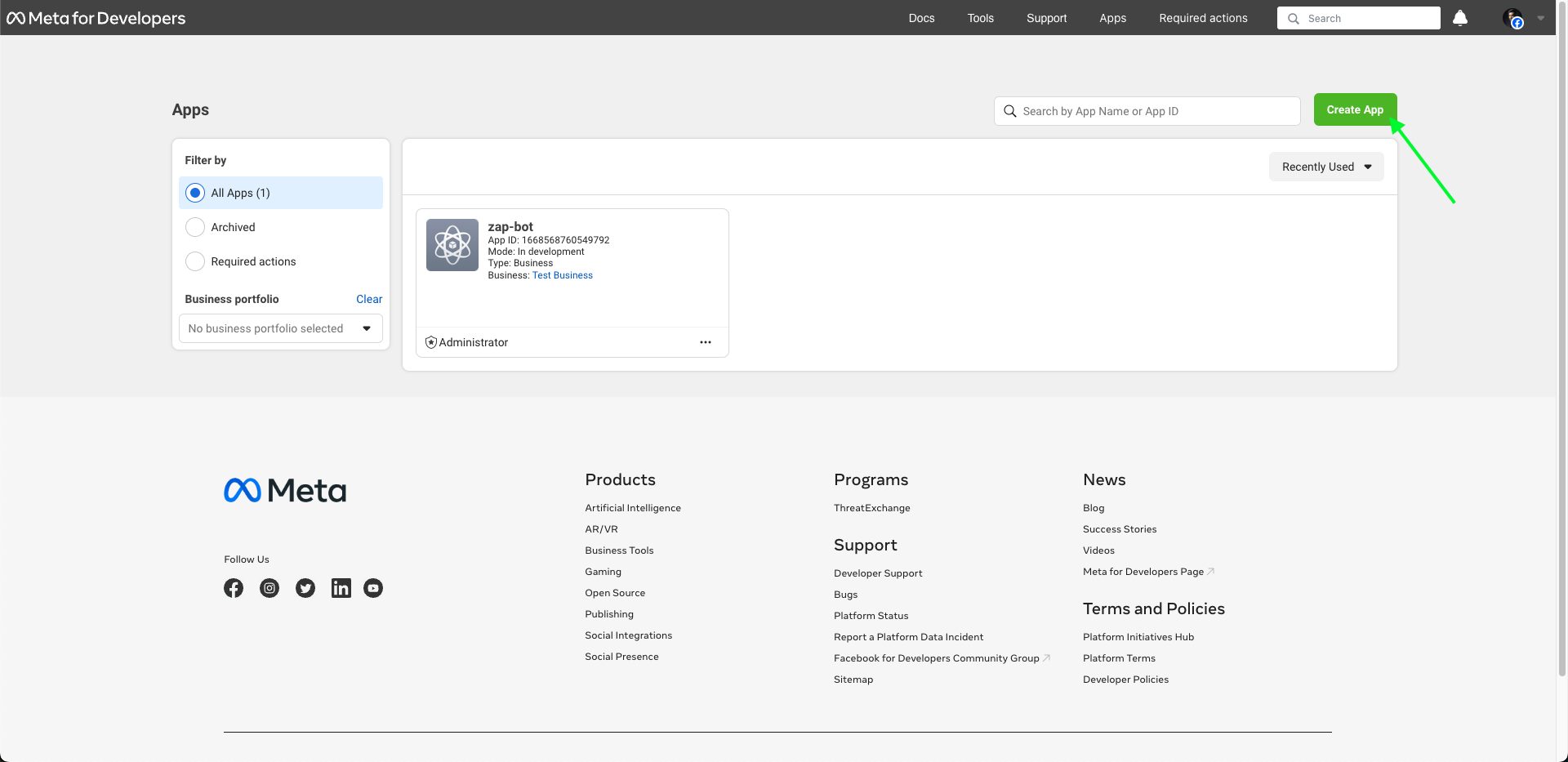Image resolution: width=1568 pixels, height=762 pixels.
Task: Select the All Apps (1) filter
Action: click(x=281, y=193)
